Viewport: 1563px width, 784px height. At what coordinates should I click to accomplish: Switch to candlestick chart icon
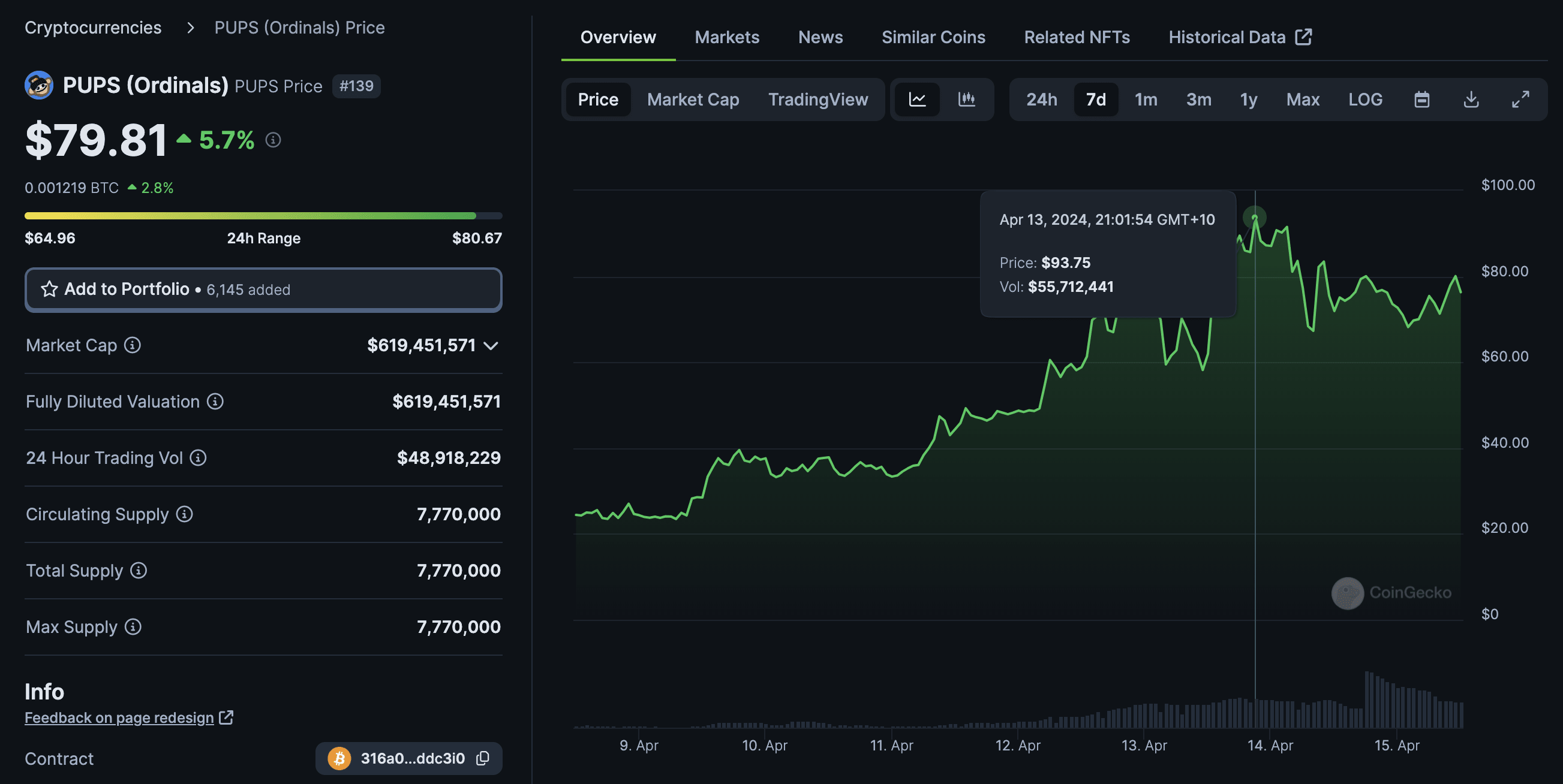coord(966,99)
